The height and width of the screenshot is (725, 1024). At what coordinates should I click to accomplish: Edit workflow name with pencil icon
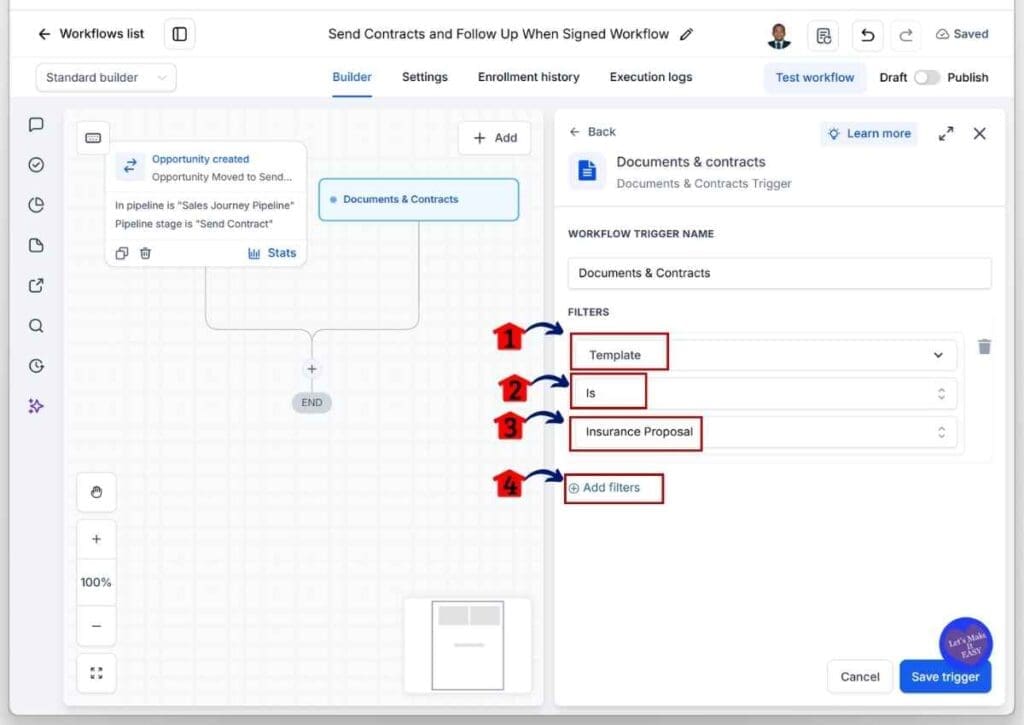click(x=686, y=35)
